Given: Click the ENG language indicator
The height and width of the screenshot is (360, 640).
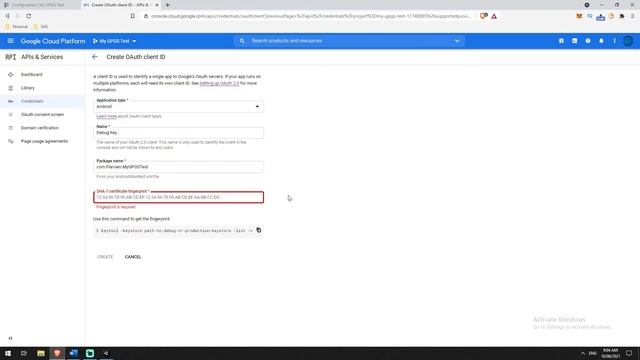Looking at the screenshot, I should click(x=593, y=353).
